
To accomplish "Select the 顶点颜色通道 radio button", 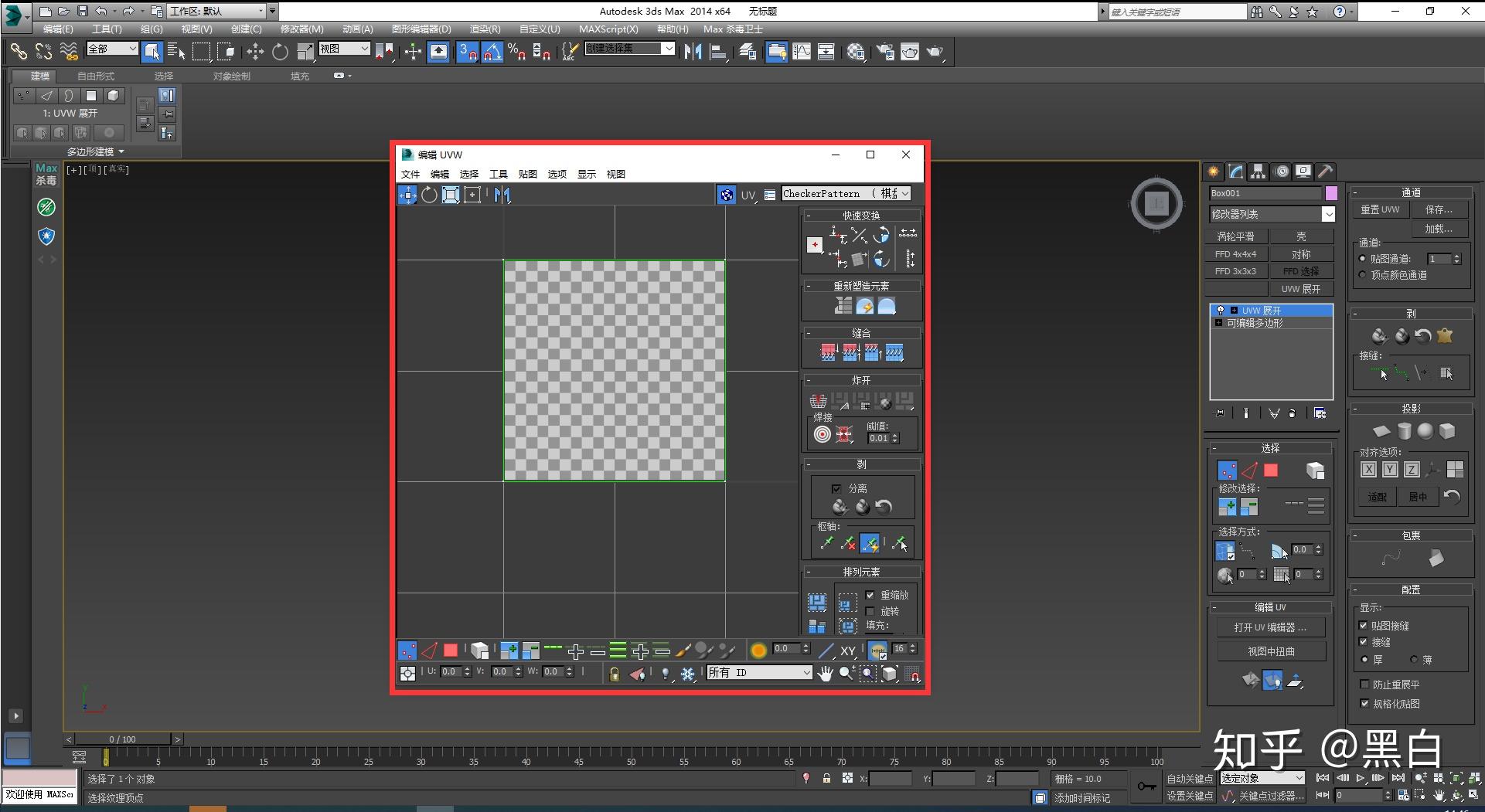I will (x=1362, y=275).
